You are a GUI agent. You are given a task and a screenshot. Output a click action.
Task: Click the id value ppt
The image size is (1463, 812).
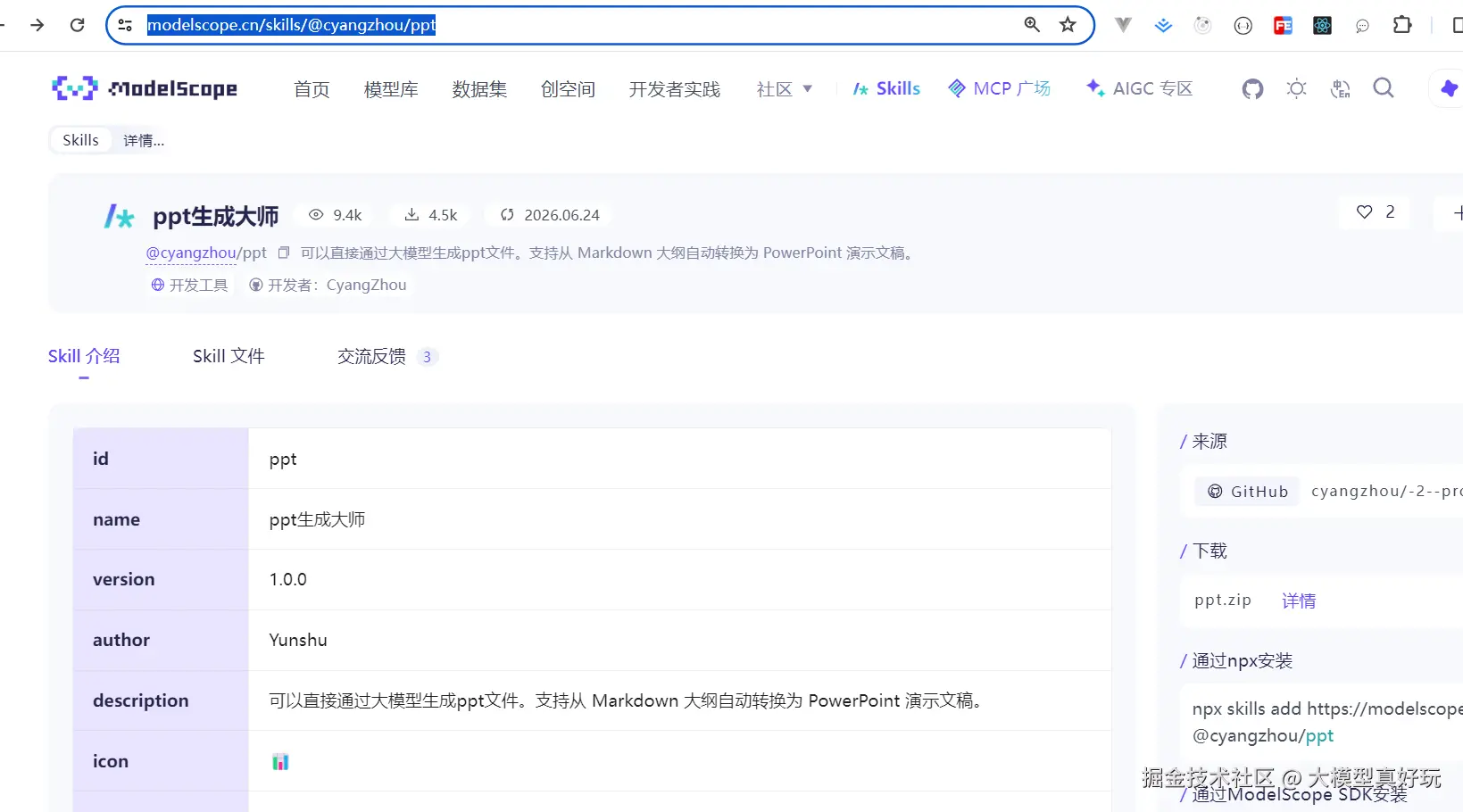(283, 460)
